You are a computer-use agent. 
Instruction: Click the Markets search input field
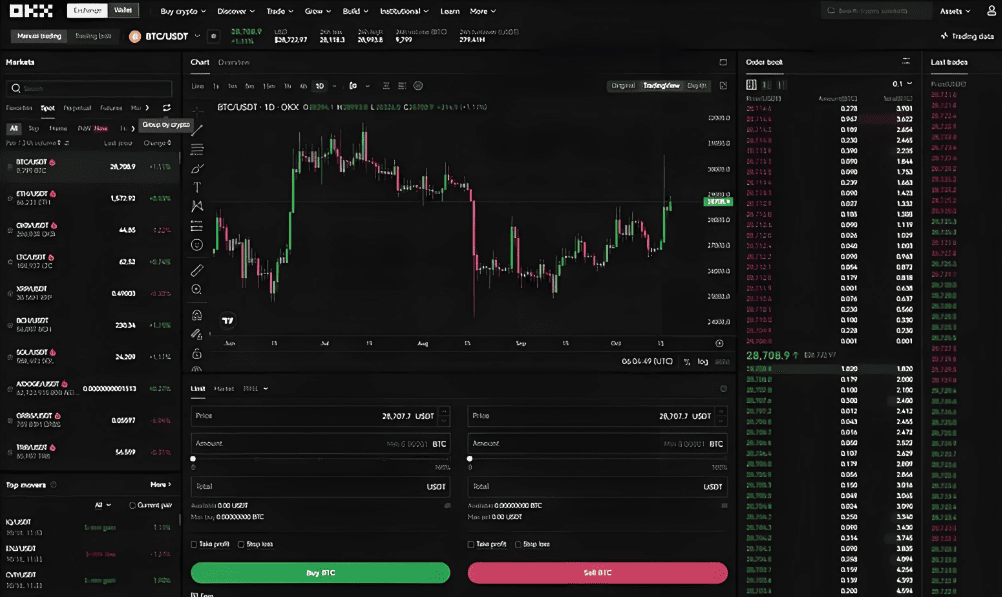90,88
